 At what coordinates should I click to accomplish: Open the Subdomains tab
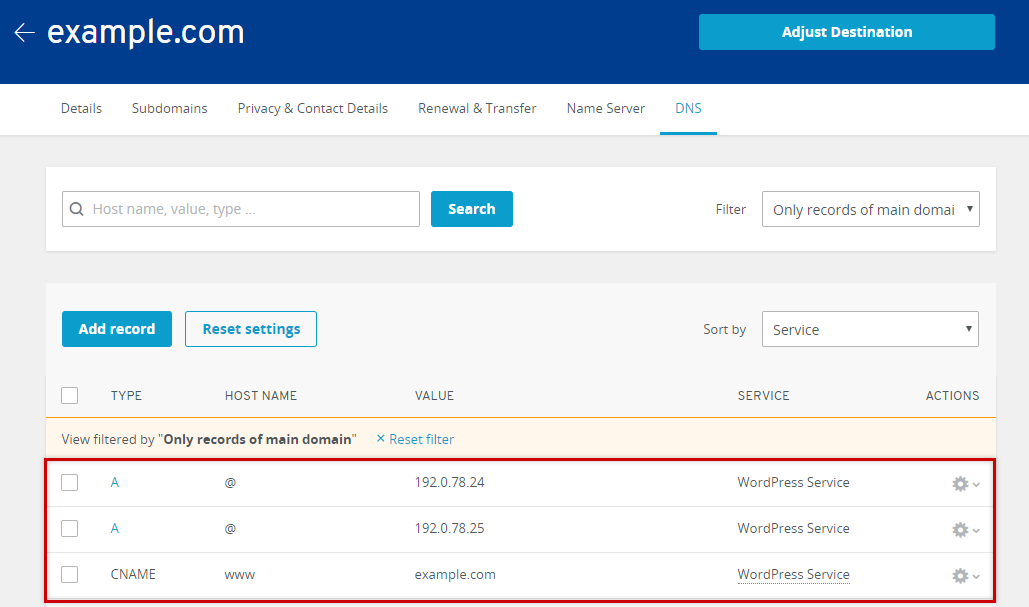coord(169,108)
